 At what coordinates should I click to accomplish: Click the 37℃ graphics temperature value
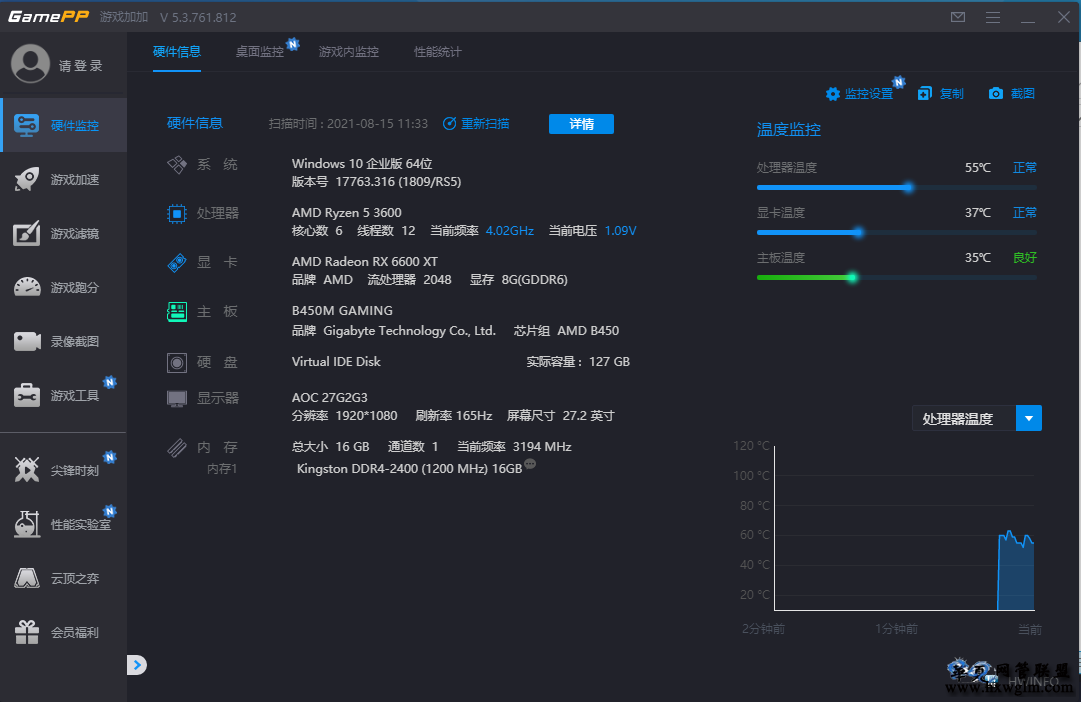(978, 212)
